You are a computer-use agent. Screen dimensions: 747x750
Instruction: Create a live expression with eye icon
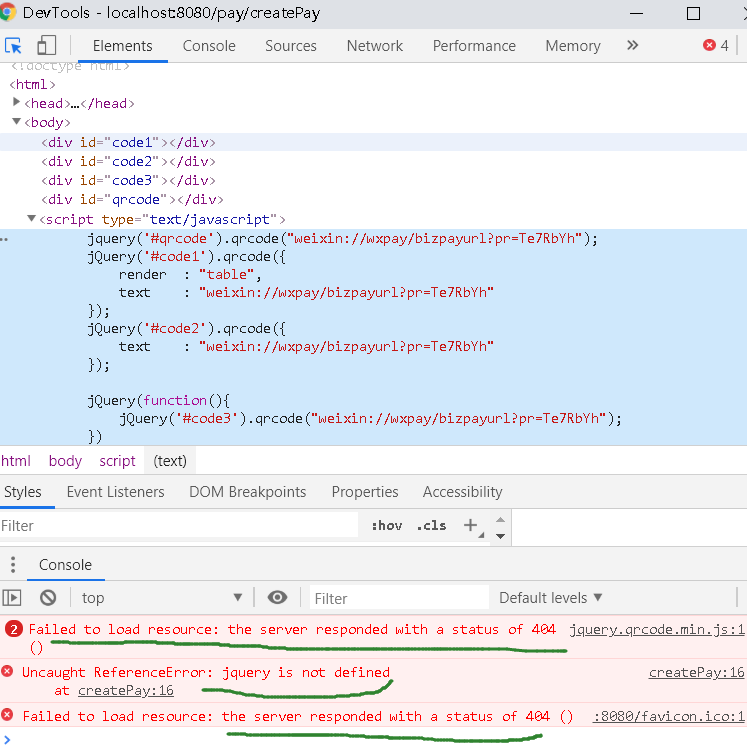click(x=277, y=597)
